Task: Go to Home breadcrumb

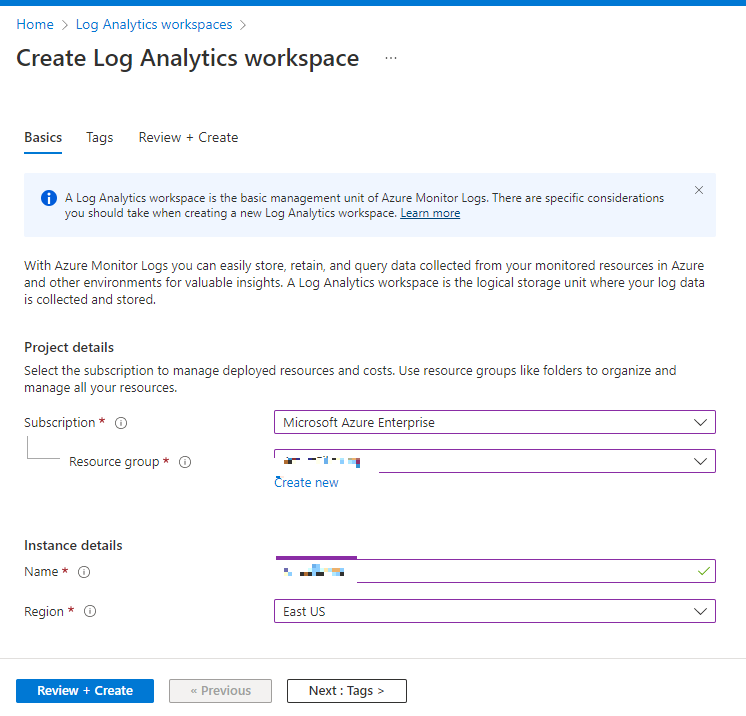Action: pyautogui.click(x=35, y=24)
